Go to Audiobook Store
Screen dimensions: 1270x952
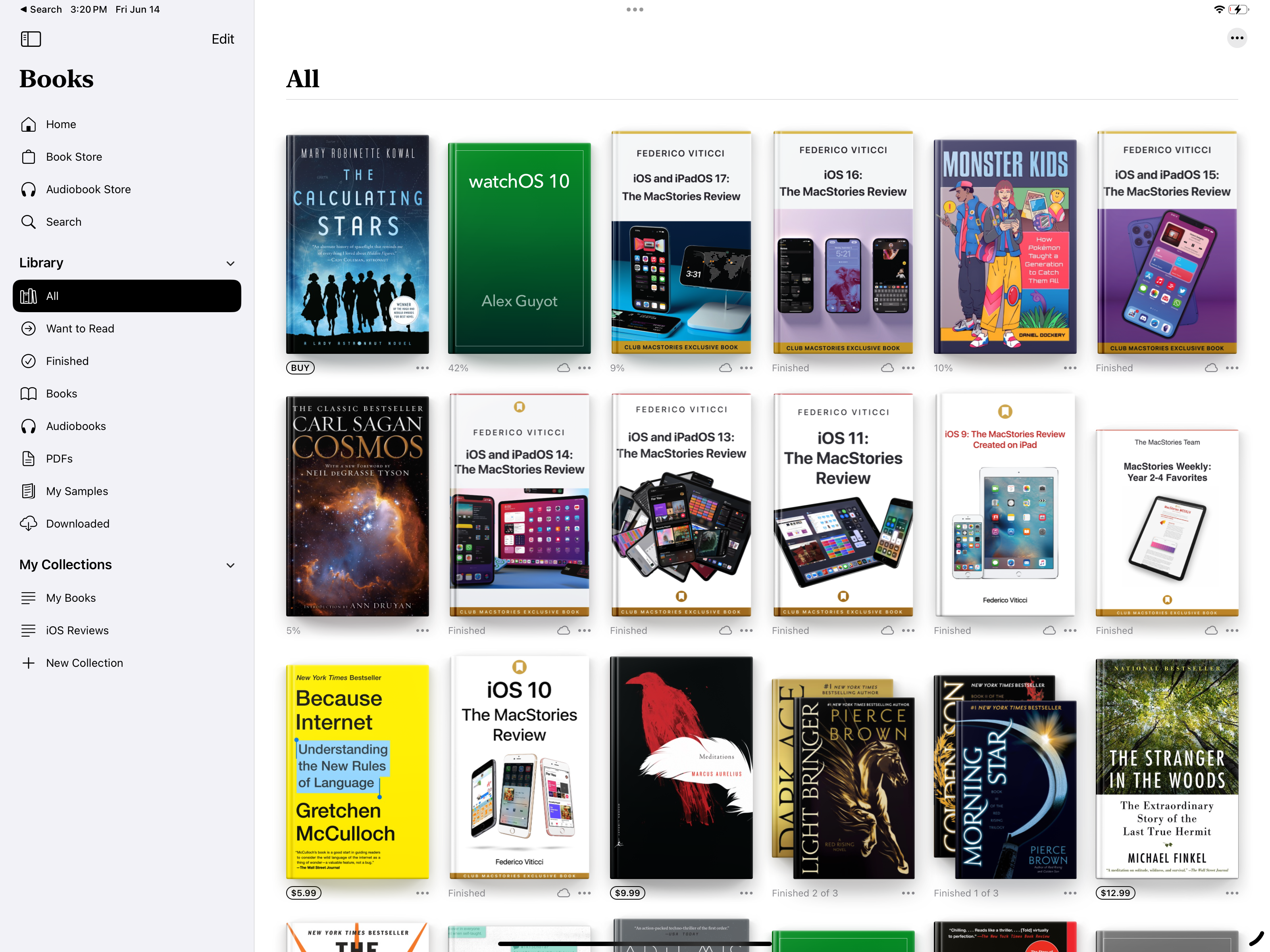[x=127, y=189]
